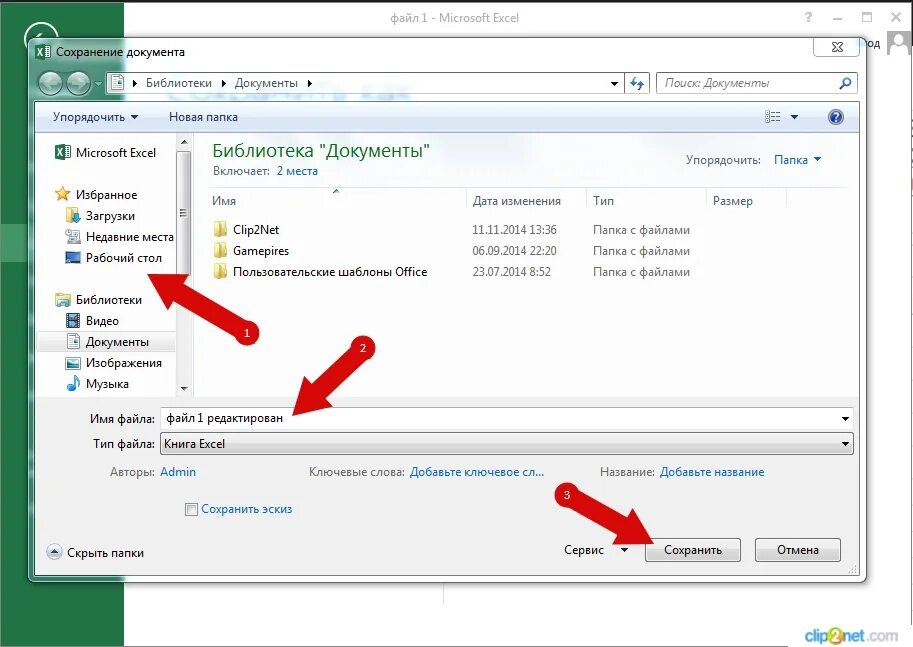The height and width of the screenshot is (647, 913).
Task: Open the Тип файла combo box
Action: (507, 444)
